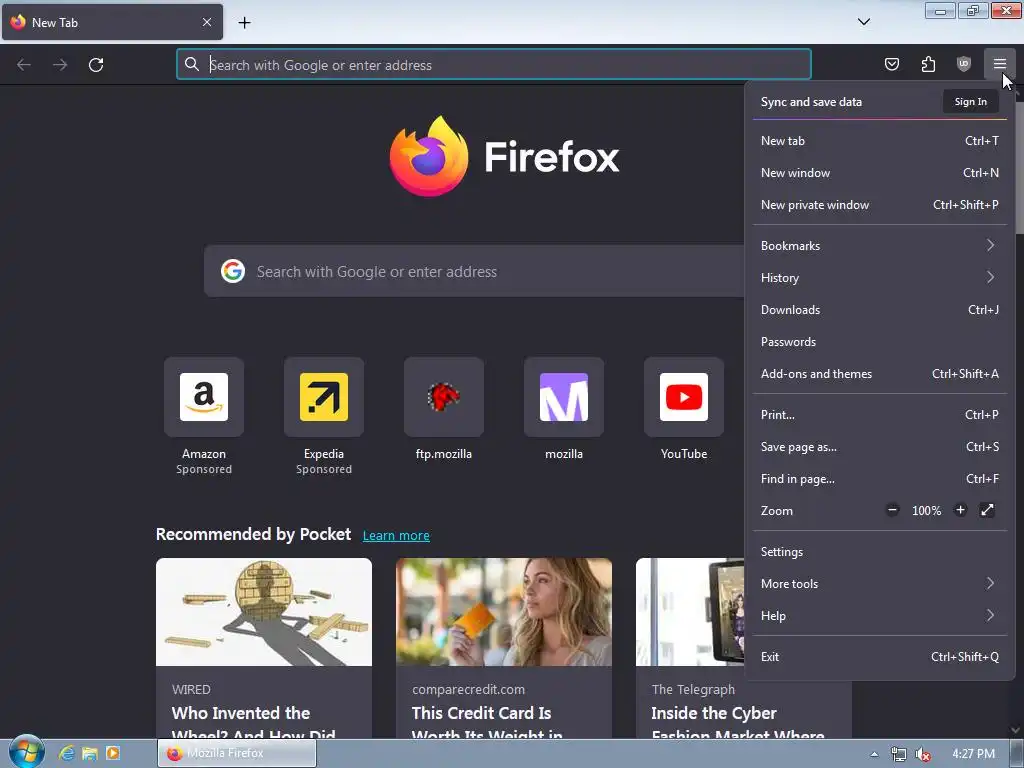The height and width of the screenshot is (768, 1024).
Task: Click the forward arrow button
Action: pos(60,65)
